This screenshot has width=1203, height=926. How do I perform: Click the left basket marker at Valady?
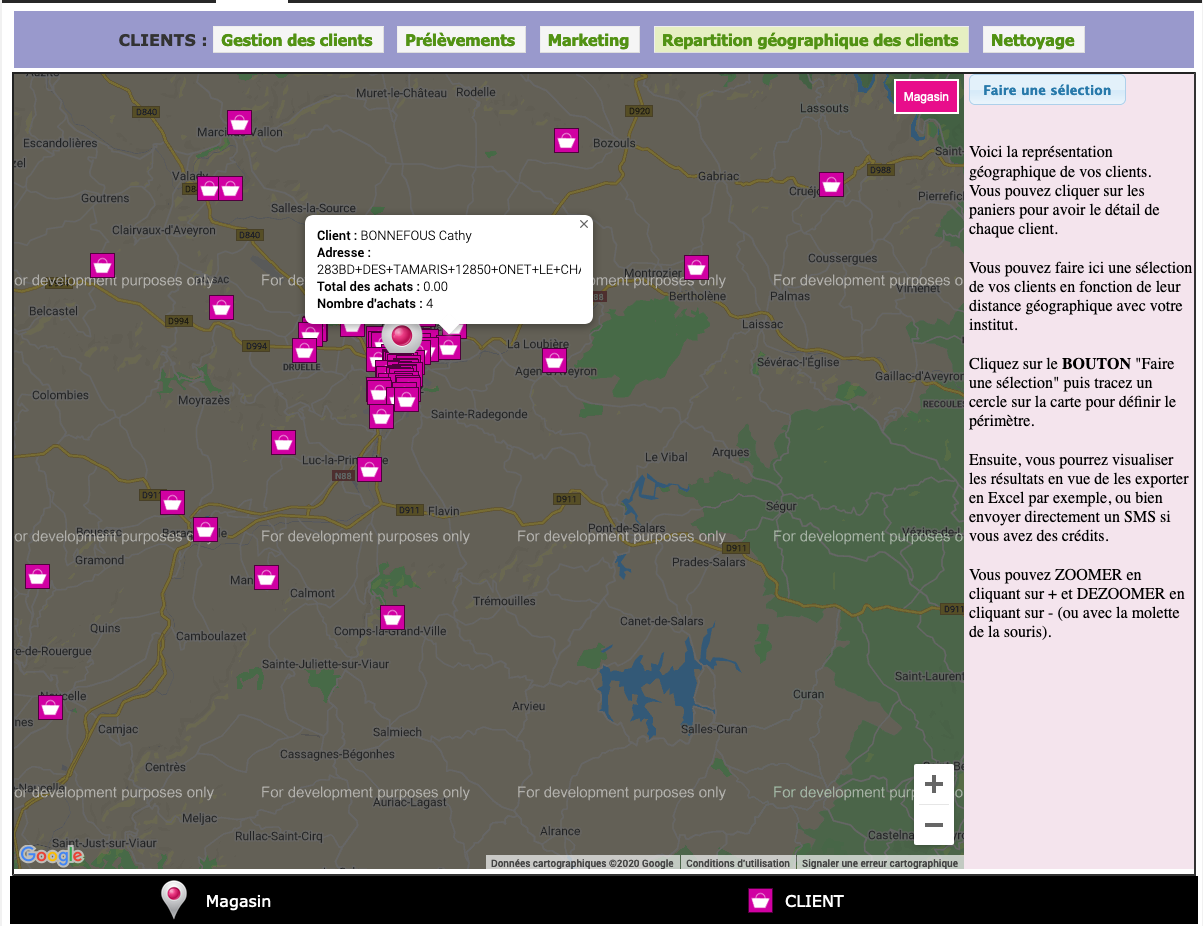[208, 188]
